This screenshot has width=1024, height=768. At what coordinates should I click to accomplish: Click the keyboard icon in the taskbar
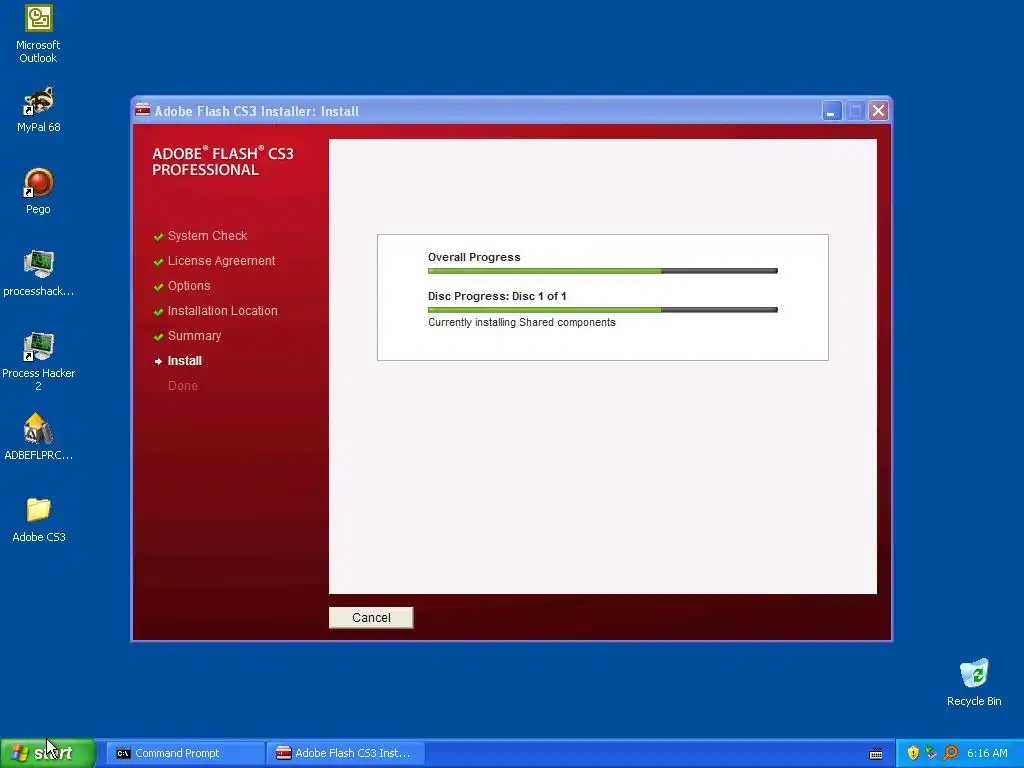[876, 754]
